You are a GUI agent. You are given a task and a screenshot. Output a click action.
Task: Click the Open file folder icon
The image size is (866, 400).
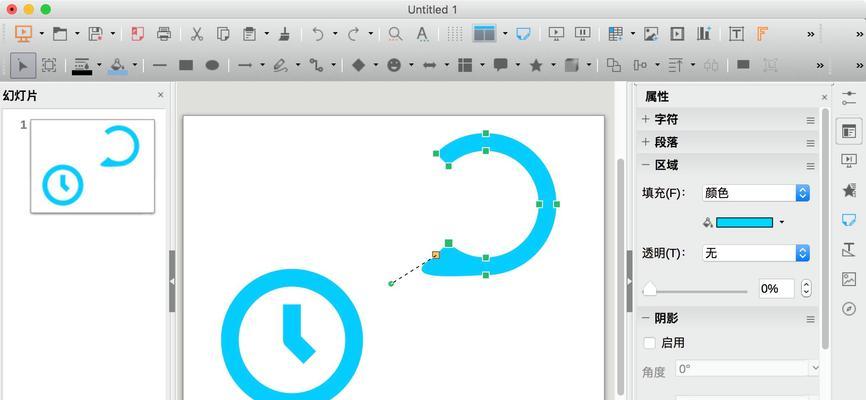tap(59, 34)
